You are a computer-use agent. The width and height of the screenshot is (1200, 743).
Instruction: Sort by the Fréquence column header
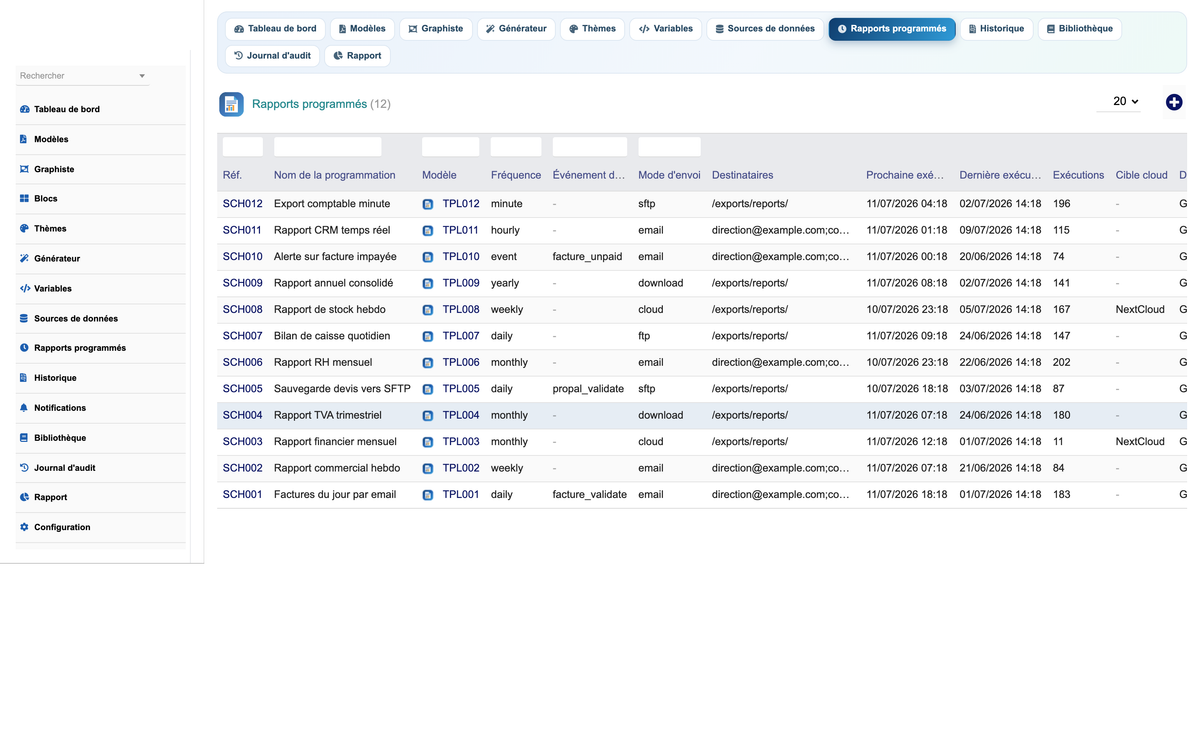(x=516, y=175)
